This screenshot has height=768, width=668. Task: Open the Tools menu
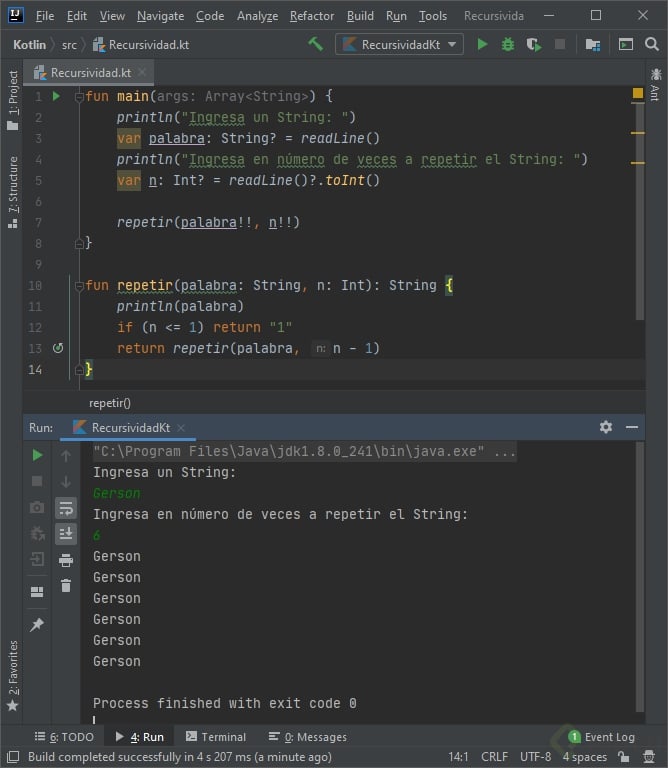click(433, 16)
